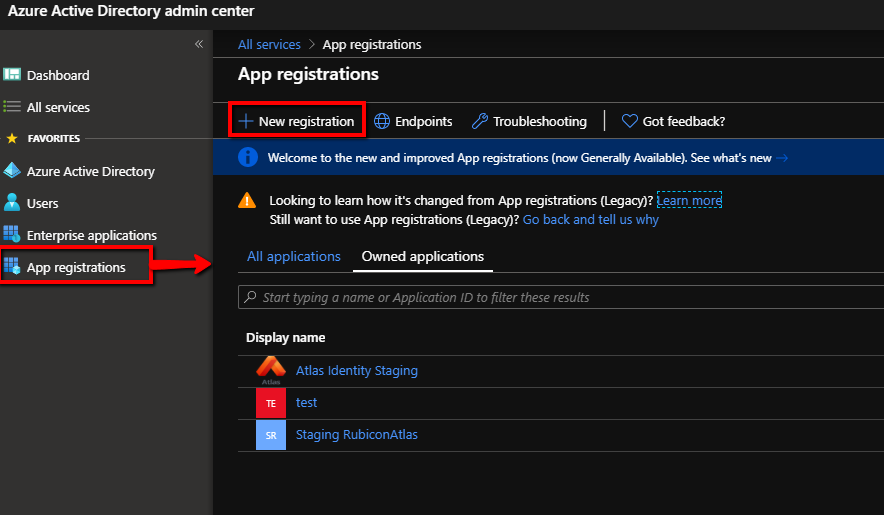Click the App registrations breadcrumb text
This screenshot has height=515, width=884.
[x=372, y=45]
